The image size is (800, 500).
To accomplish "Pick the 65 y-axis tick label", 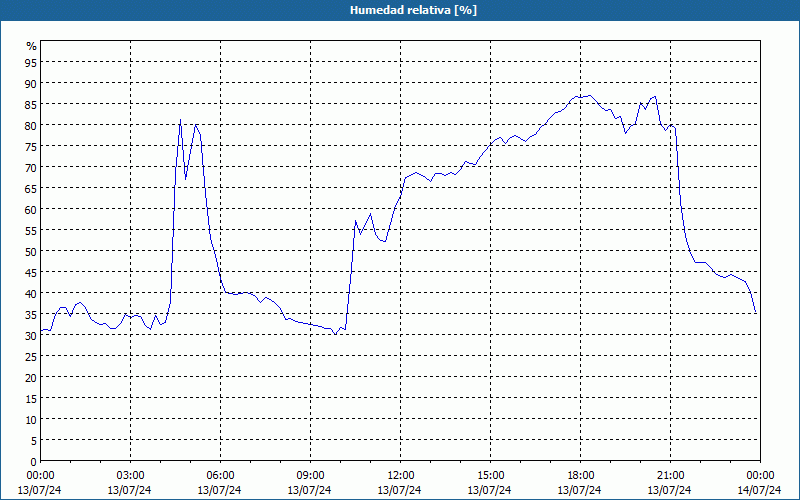I will (31, 188).
